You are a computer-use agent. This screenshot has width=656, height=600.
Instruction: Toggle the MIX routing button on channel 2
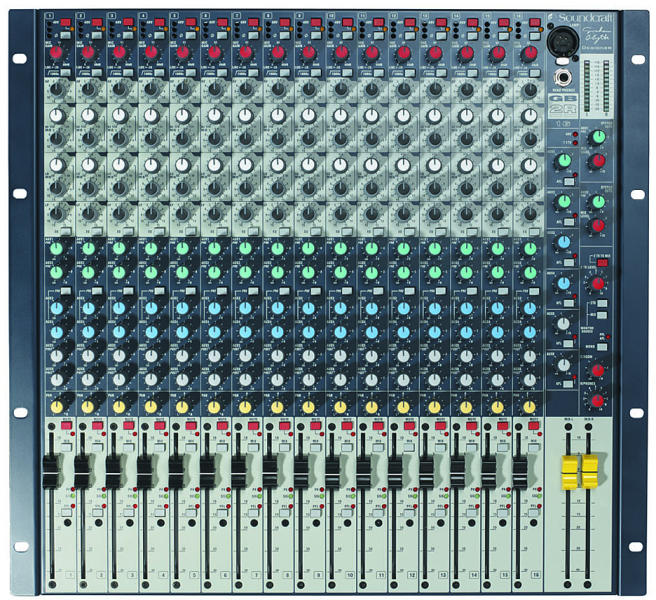(x=97, y=447)
